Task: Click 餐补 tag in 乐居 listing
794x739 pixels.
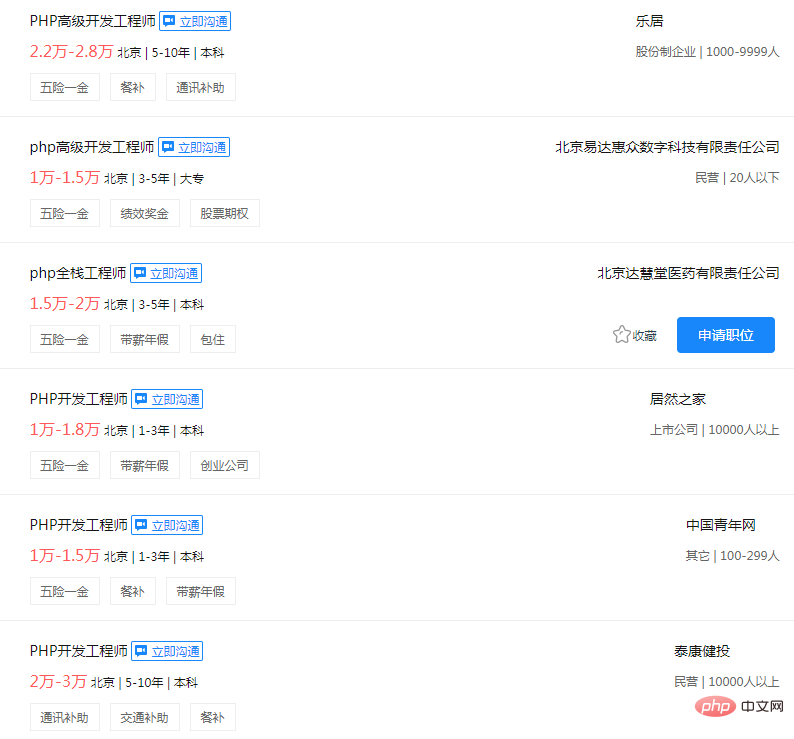Action: point(133,87)
